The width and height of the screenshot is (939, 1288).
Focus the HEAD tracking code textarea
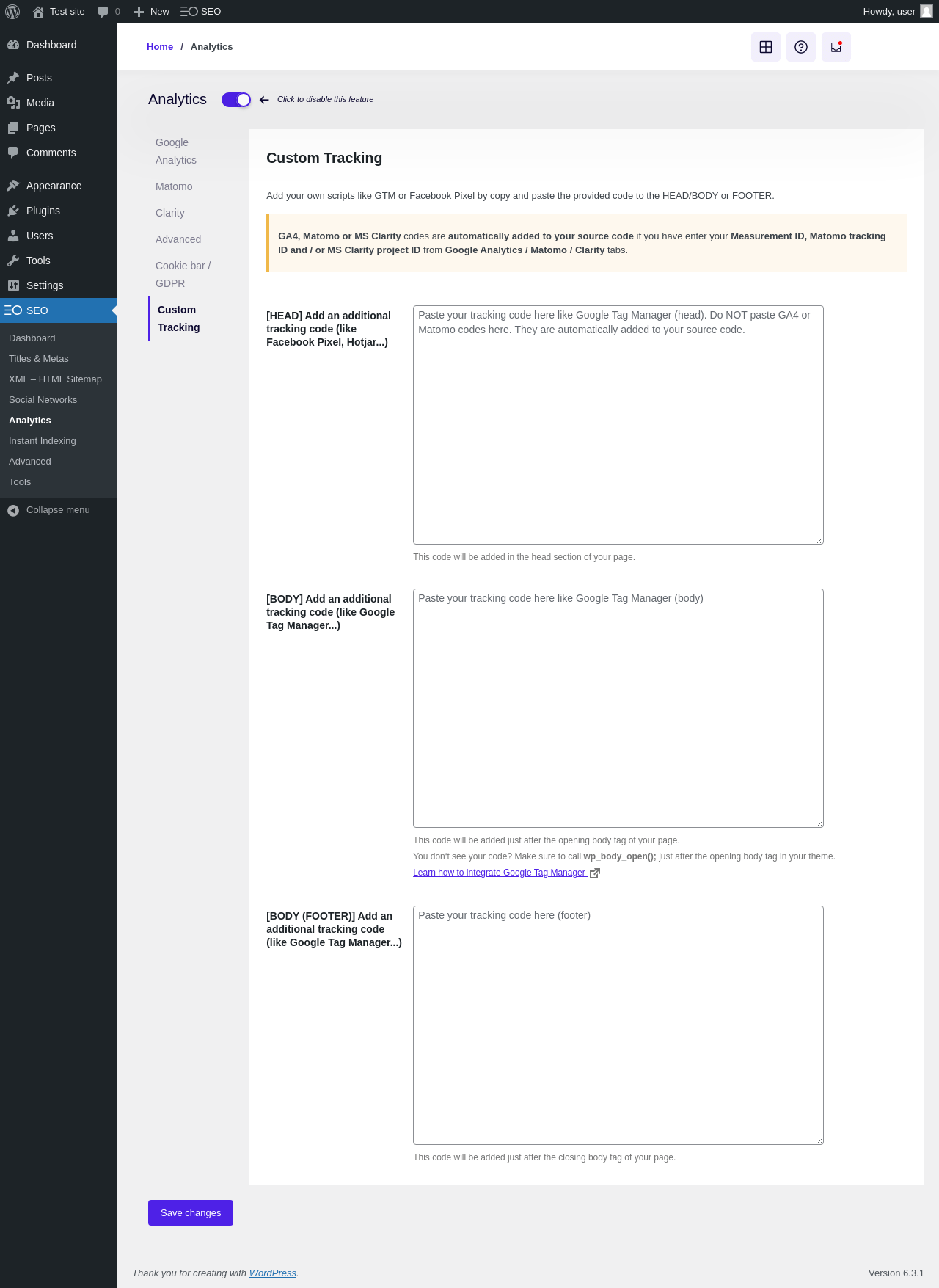coord(618,425)
